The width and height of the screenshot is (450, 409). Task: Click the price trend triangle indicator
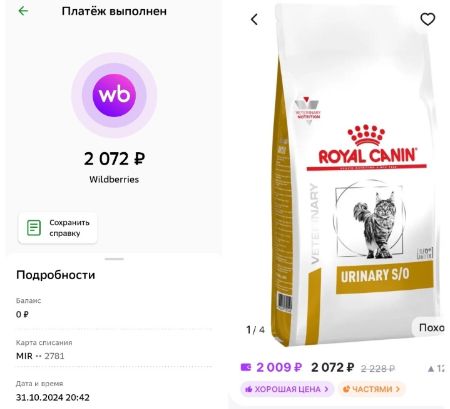(x=431, y=369)
